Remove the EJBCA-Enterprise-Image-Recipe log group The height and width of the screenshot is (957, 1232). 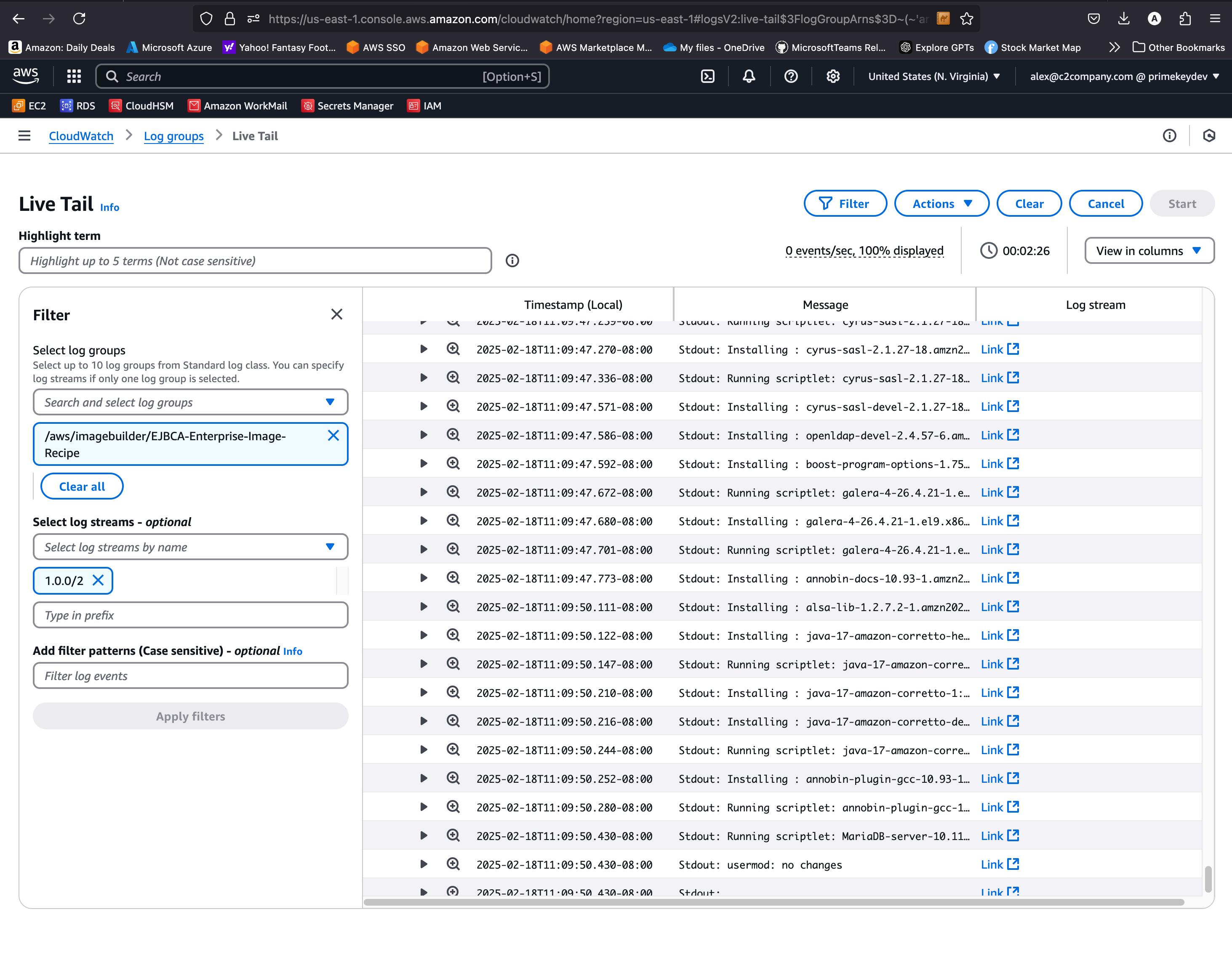[x=333, y=435]
